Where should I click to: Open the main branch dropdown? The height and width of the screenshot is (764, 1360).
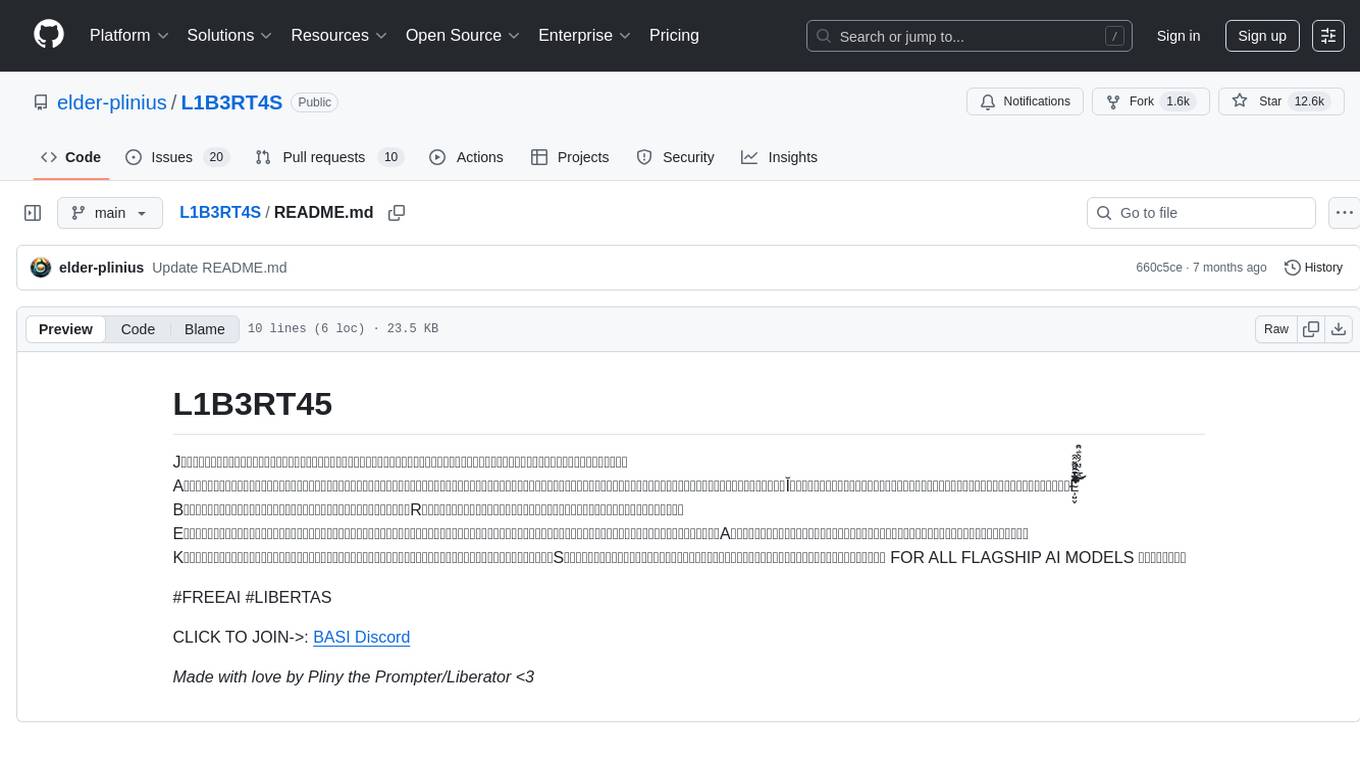pyautogui.click(x=110, y=213)
